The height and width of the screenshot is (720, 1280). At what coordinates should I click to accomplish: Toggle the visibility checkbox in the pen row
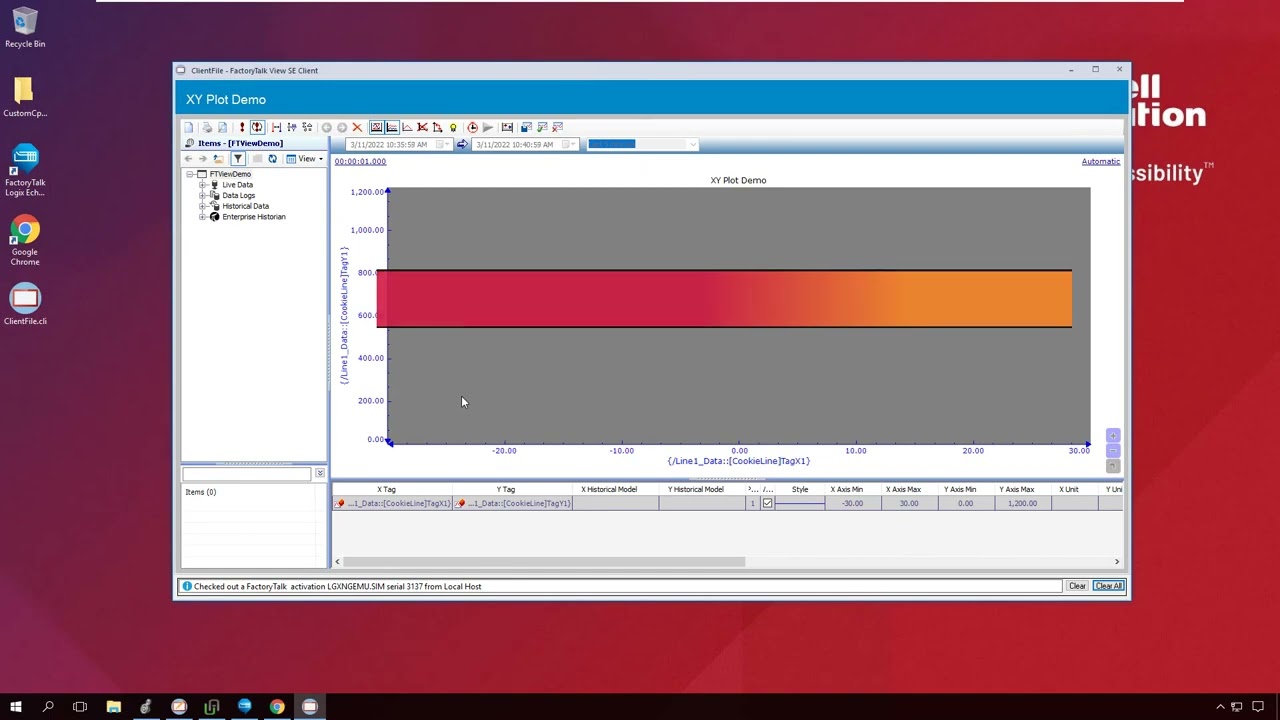pos(767,504)
